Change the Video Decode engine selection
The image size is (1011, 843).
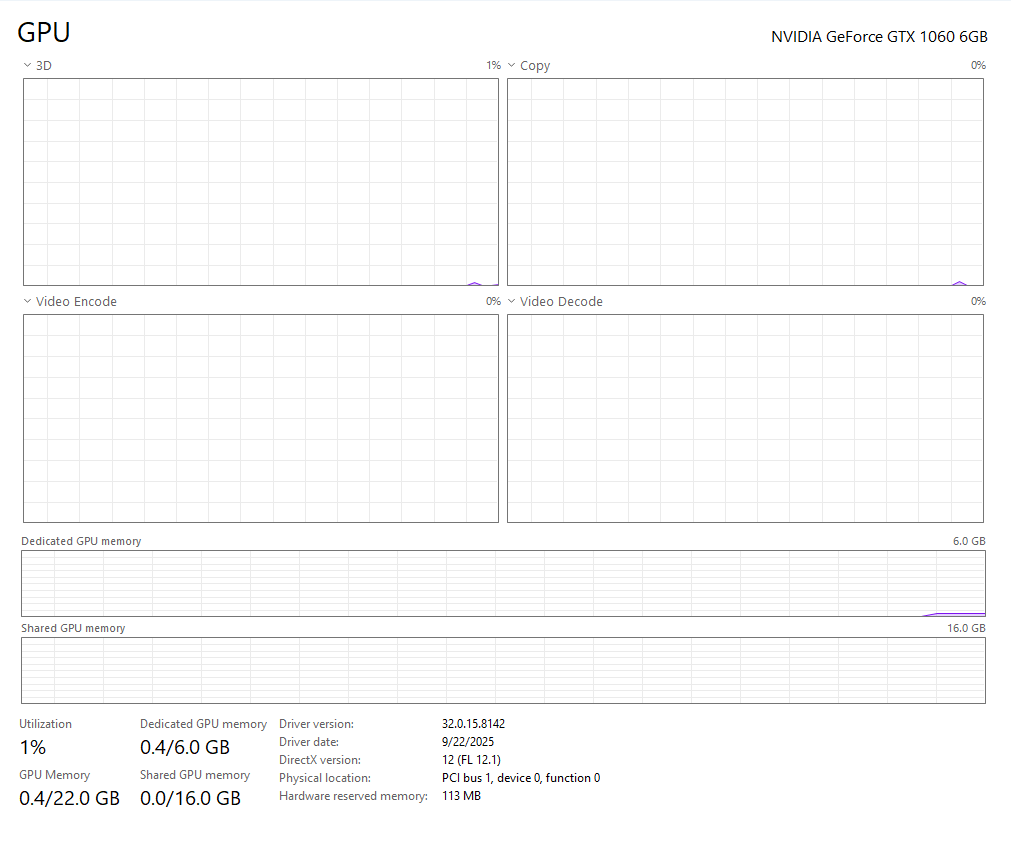coord(554,302)
